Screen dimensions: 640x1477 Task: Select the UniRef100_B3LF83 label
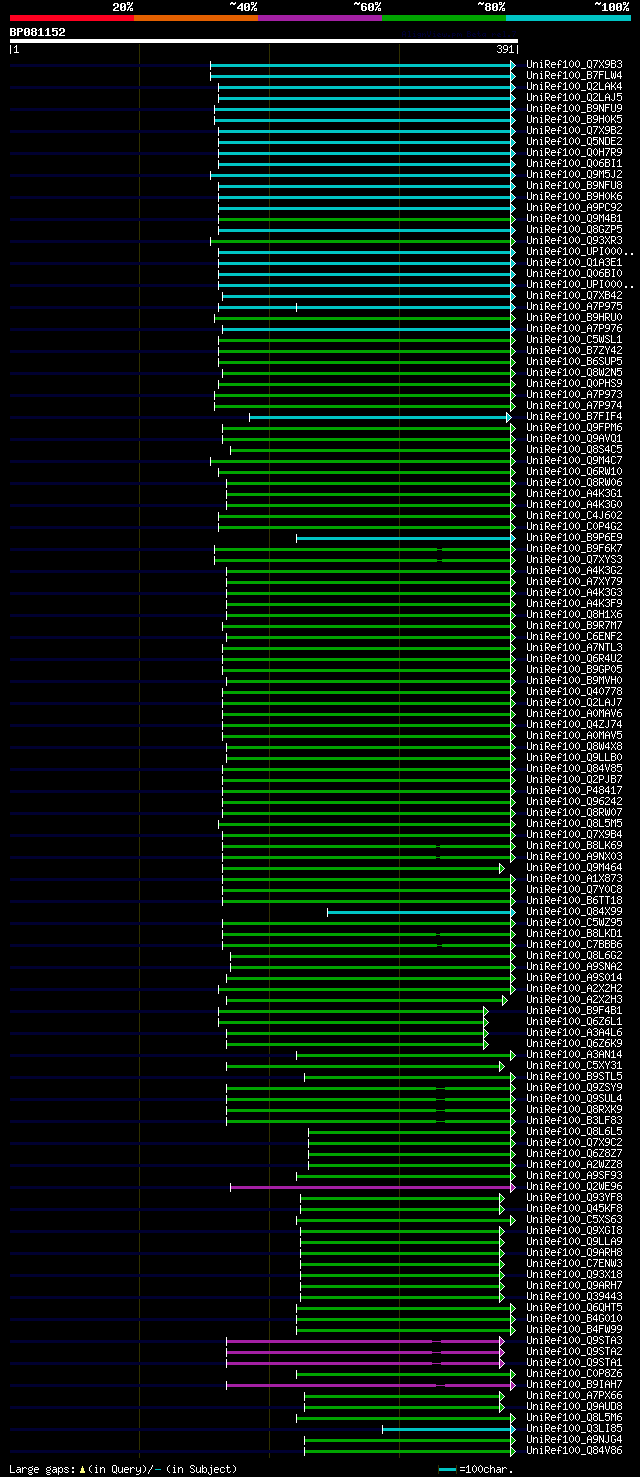pyautogui.click(x=574, y=1120)
